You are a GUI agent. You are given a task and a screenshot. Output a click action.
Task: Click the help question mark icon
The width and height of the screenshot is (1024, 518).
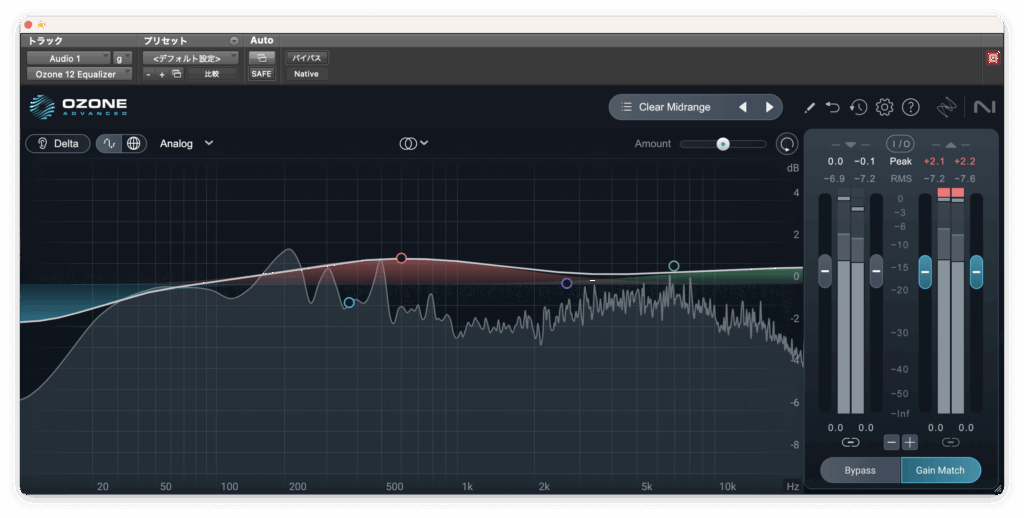[910, 107]
